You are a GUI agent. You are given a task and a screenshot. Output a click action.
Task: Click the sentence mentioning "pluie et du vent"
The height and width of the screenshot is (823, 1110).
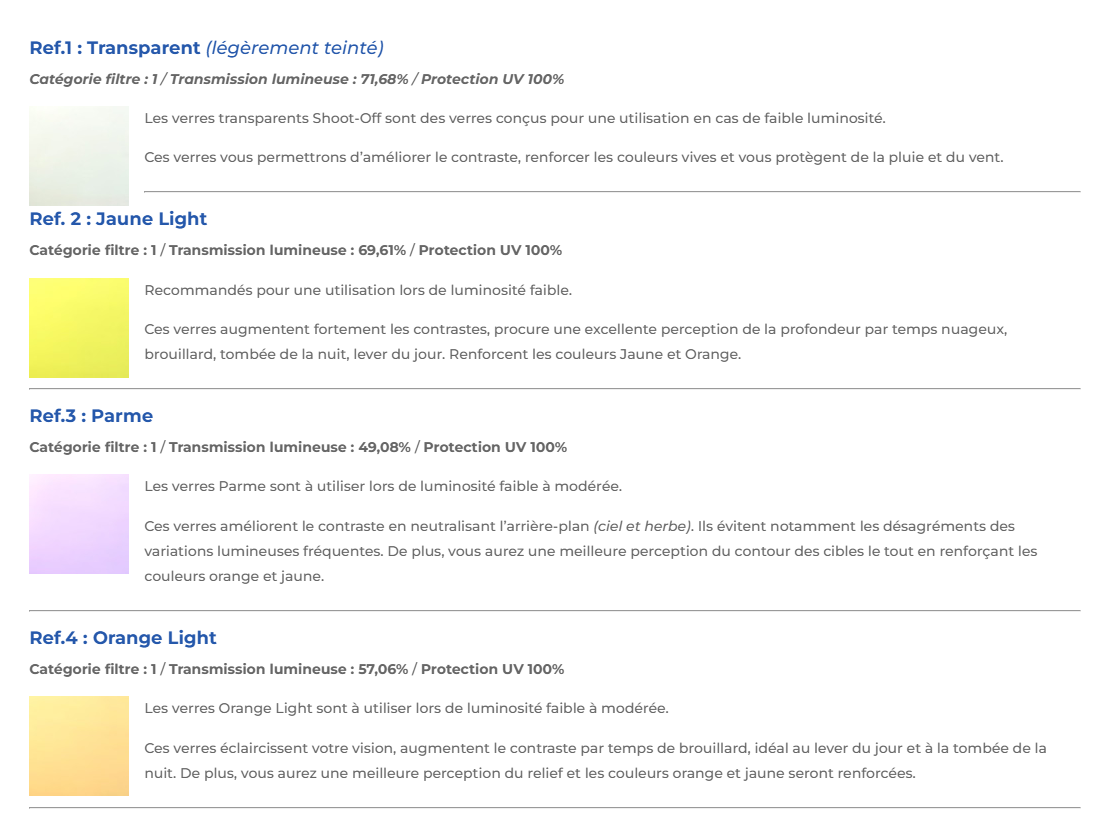point(573,157)
